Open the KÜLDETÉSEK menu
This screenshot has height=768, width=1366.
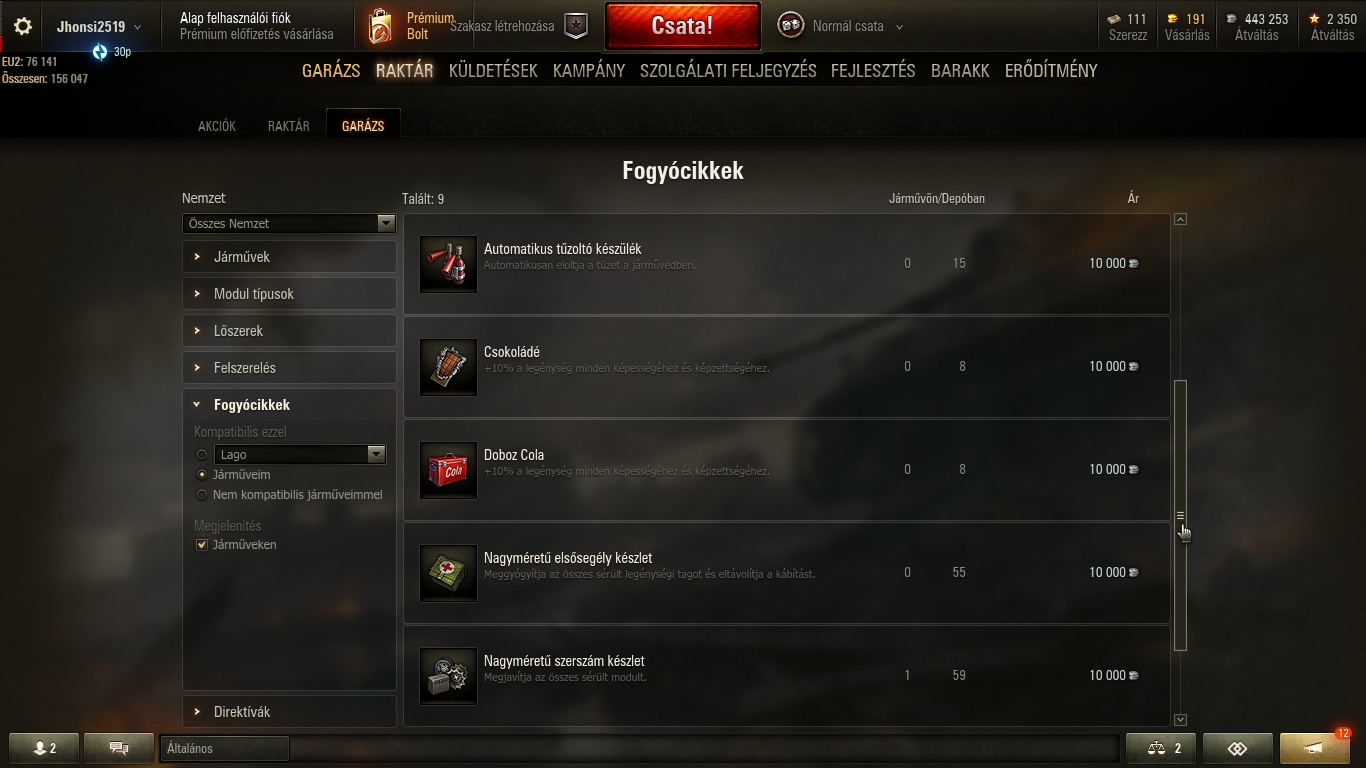493,71
